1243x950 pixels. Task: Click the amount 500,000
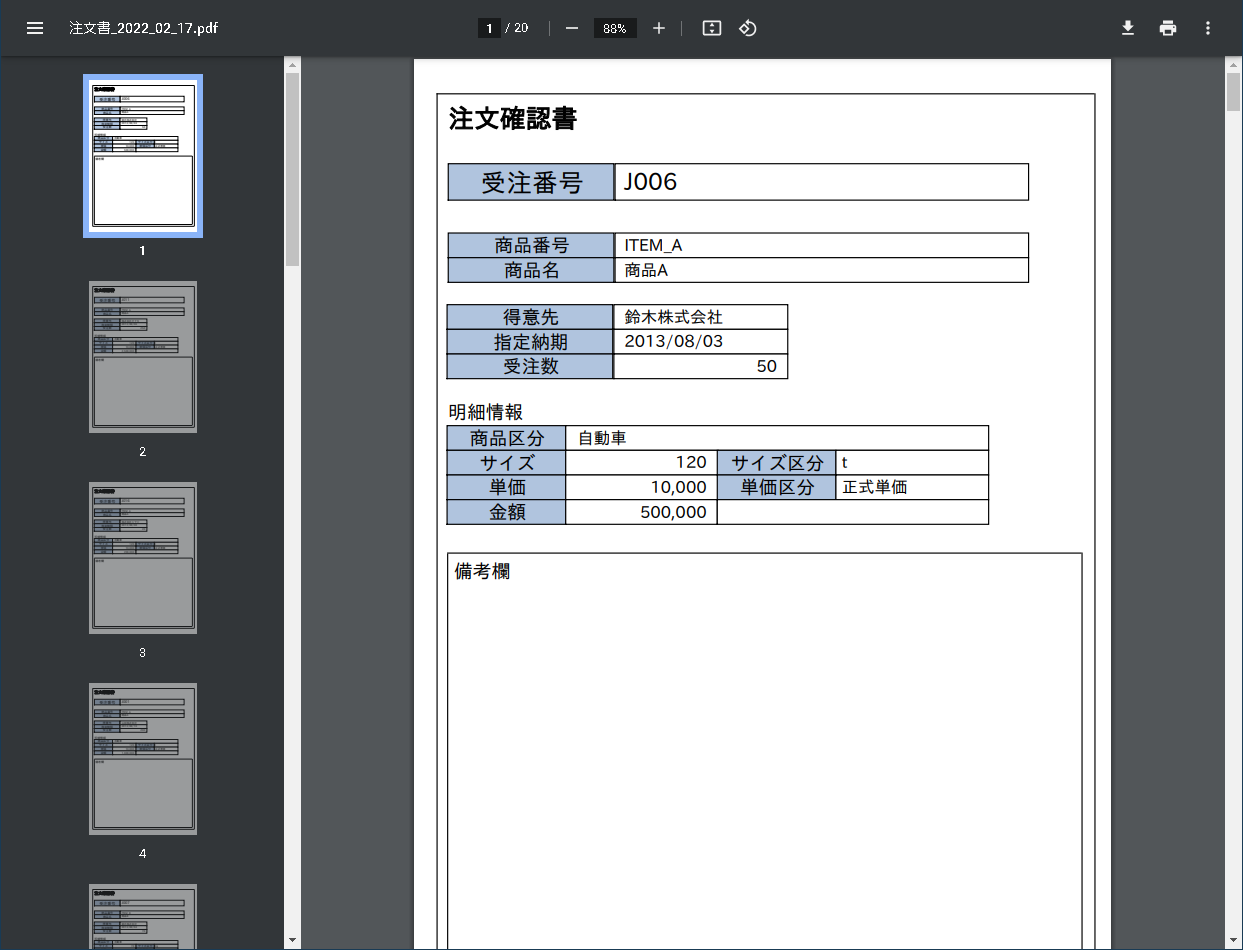(x=674, y=512)
